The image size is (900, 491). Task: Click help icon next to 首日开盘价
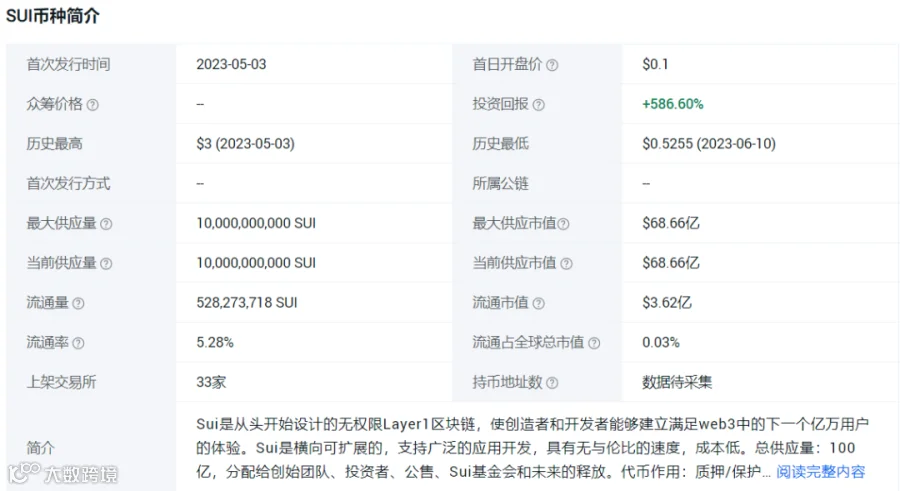(552, 65)
